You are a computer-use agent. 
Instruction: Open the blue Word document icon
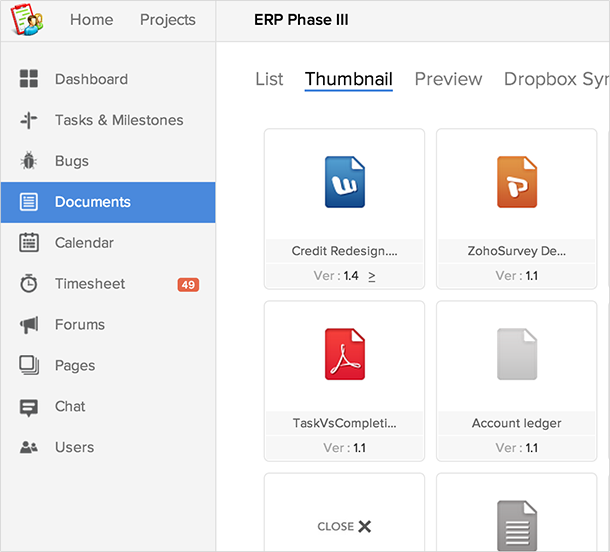(x=345, y=182)
